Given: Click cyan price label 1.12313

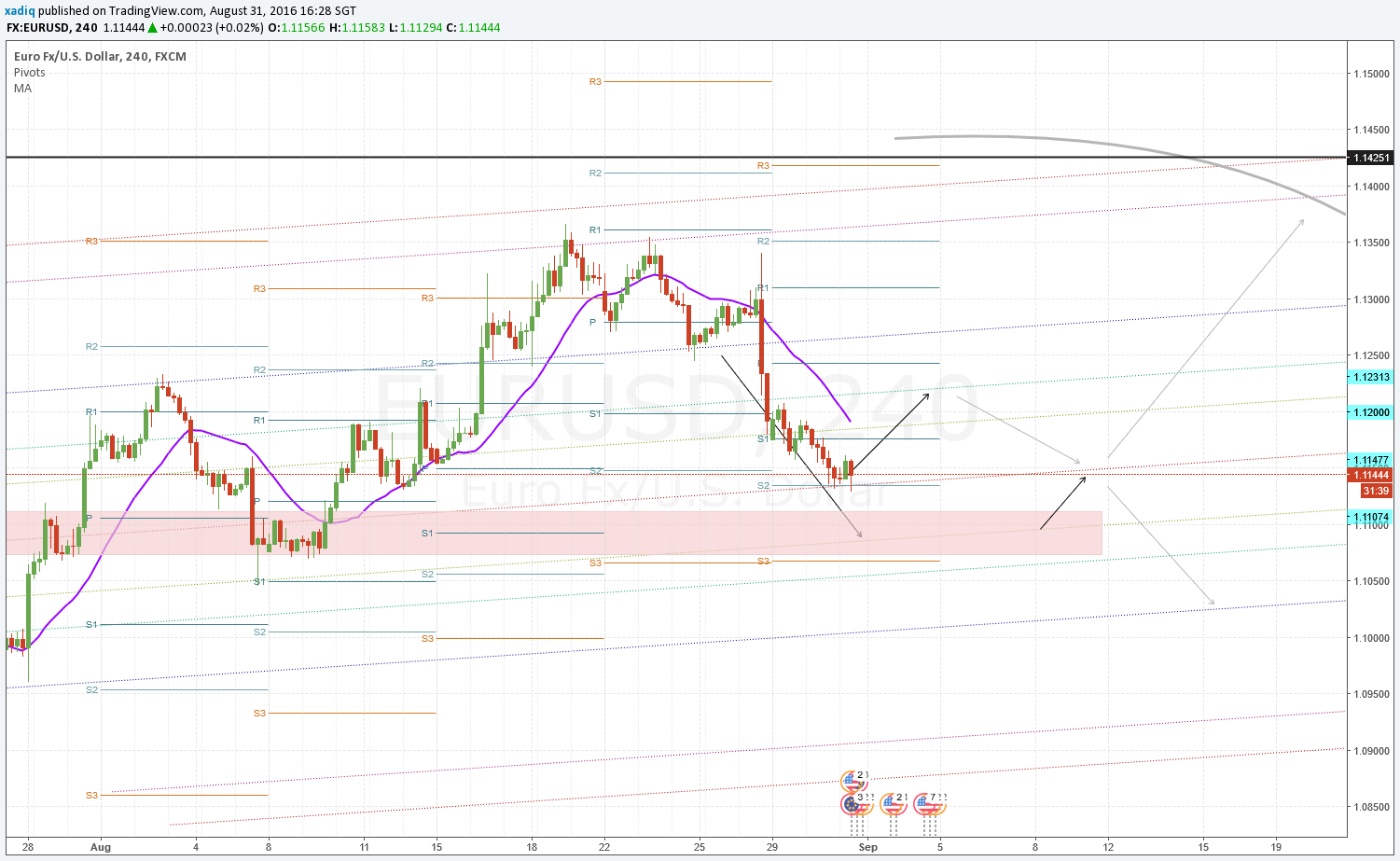Looking at the screenshot, I should [x=1371, y=377].
